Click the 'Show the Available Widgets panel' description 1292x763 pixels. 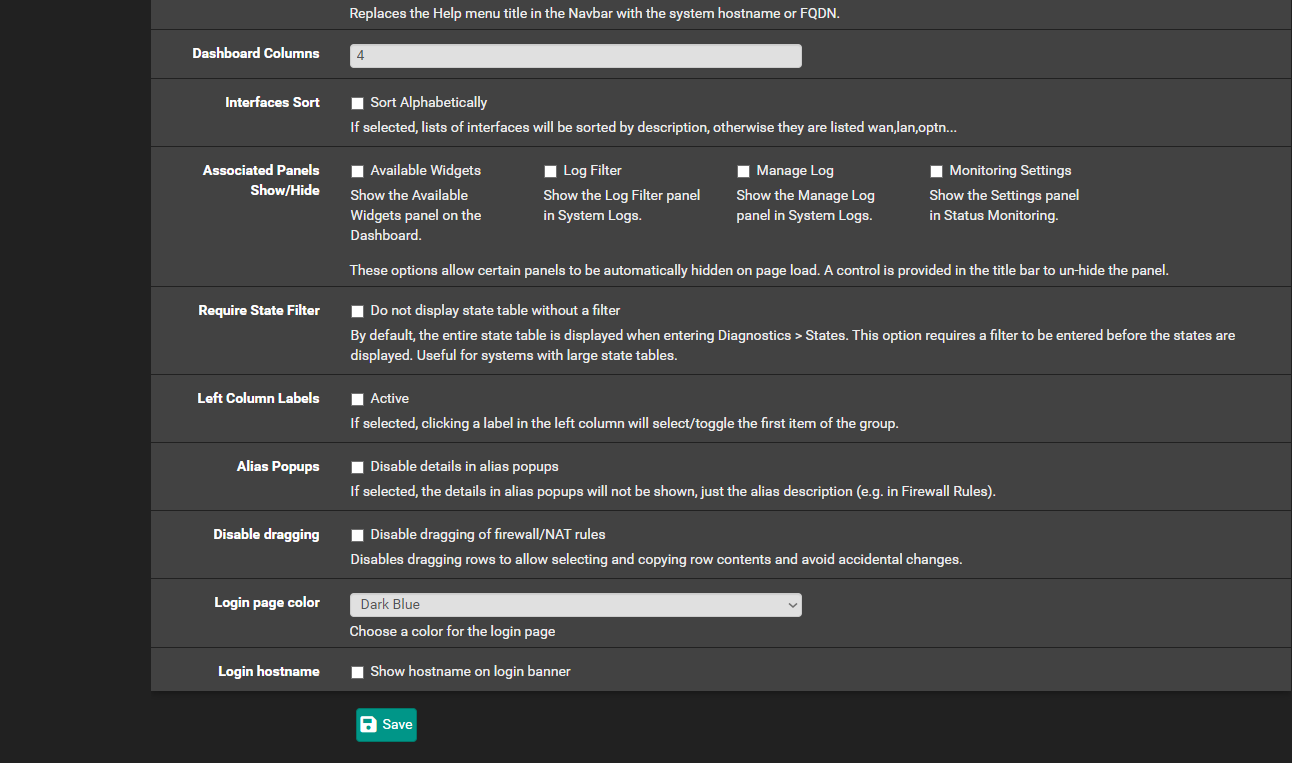(416, 215)
